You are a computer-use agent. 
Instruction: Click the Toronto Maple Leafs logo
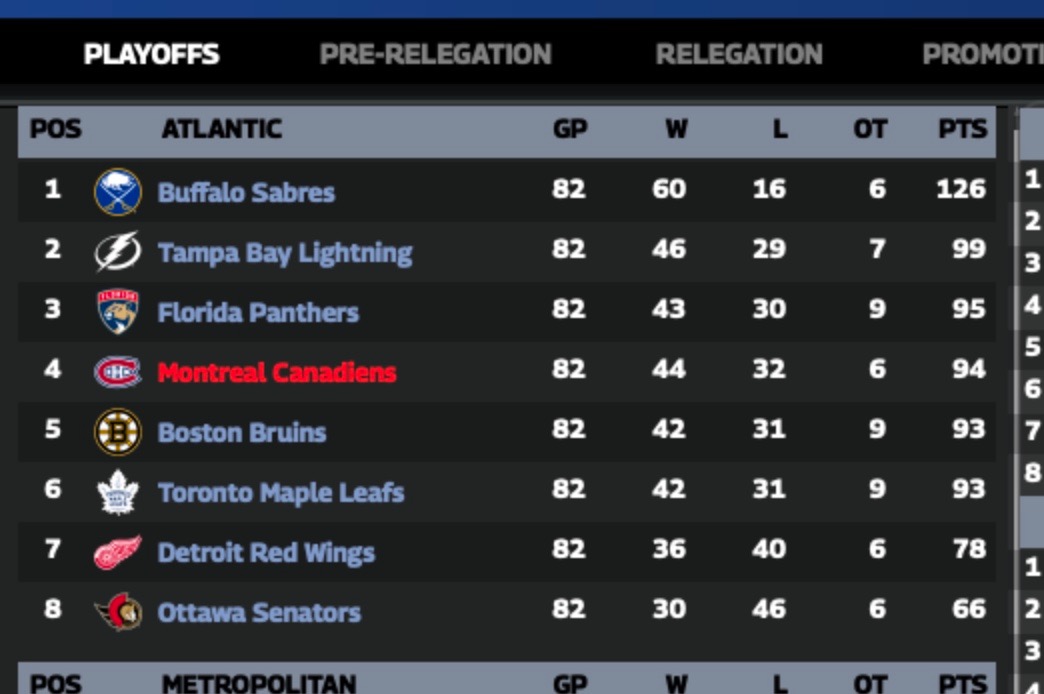[117, 492]
